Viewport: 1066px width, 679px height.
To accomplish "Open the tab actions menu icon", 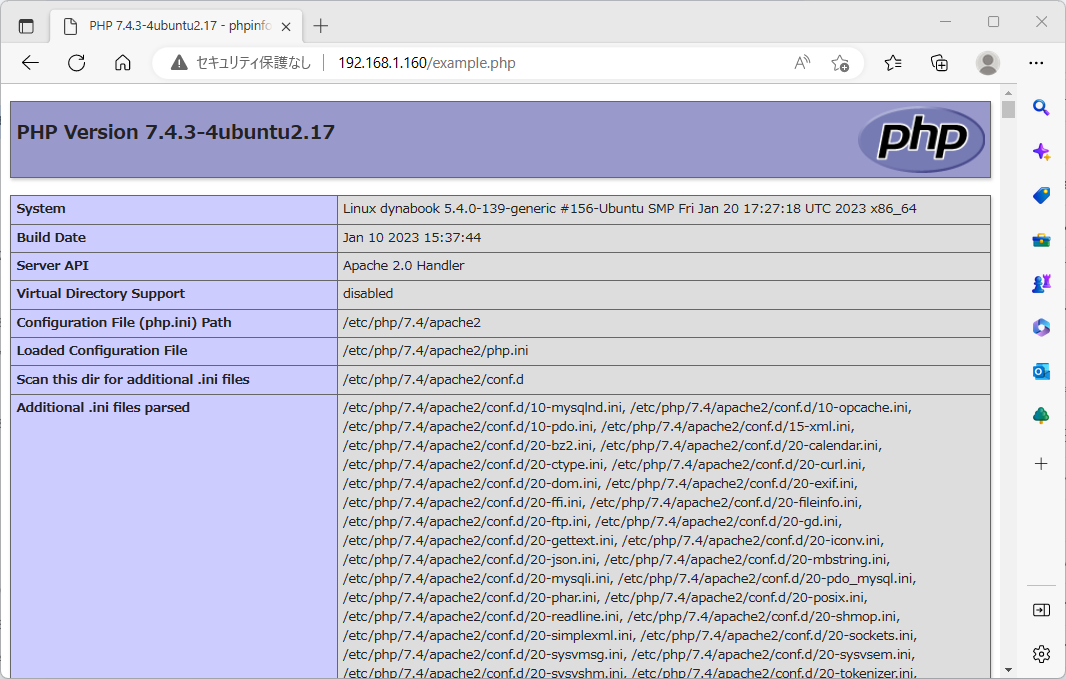I will 26,27.
